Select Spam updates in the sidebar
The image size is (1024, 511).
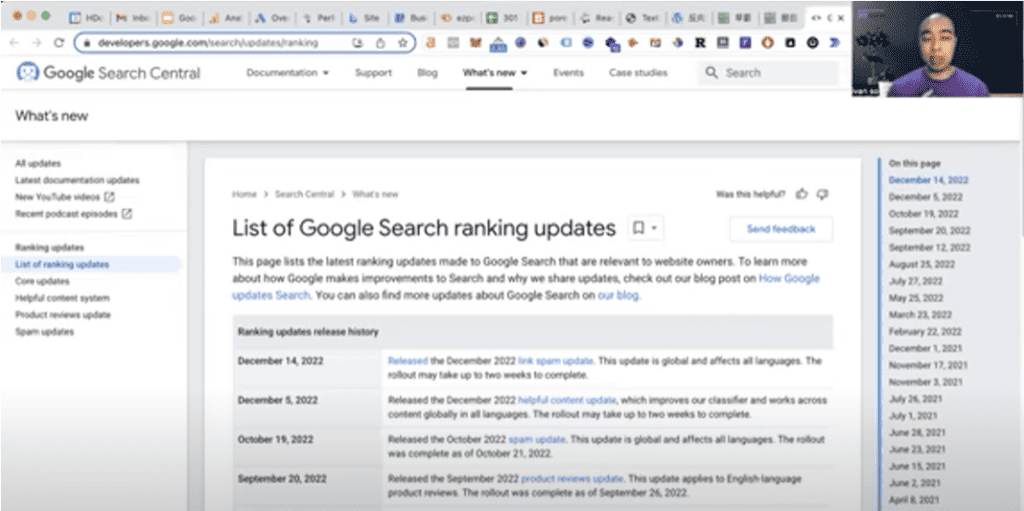[44, 332]
